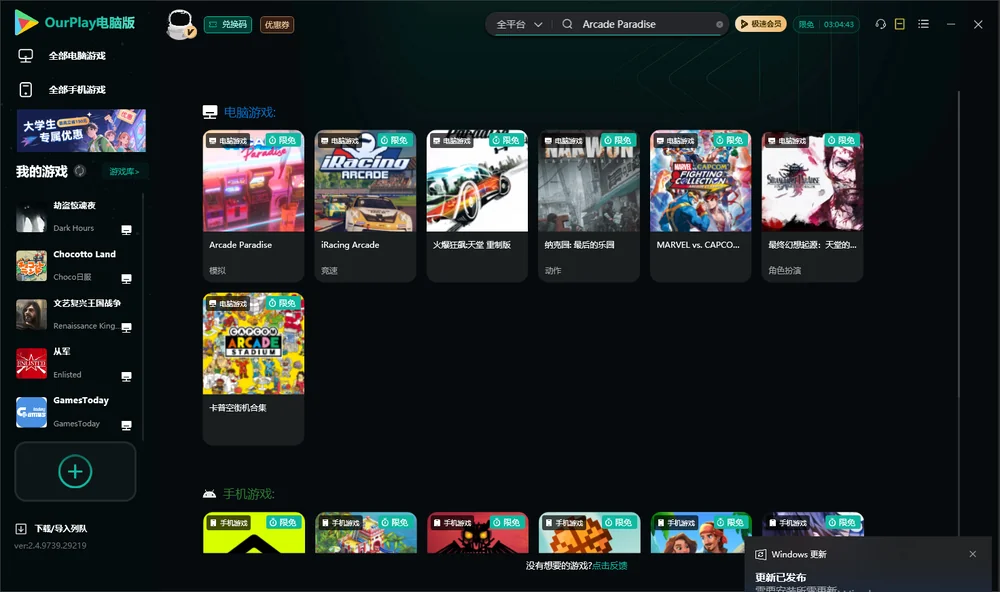The image size is (1000, 592).
Task: Click the 角色扮演 genre tag
Action: click(784, 270)
